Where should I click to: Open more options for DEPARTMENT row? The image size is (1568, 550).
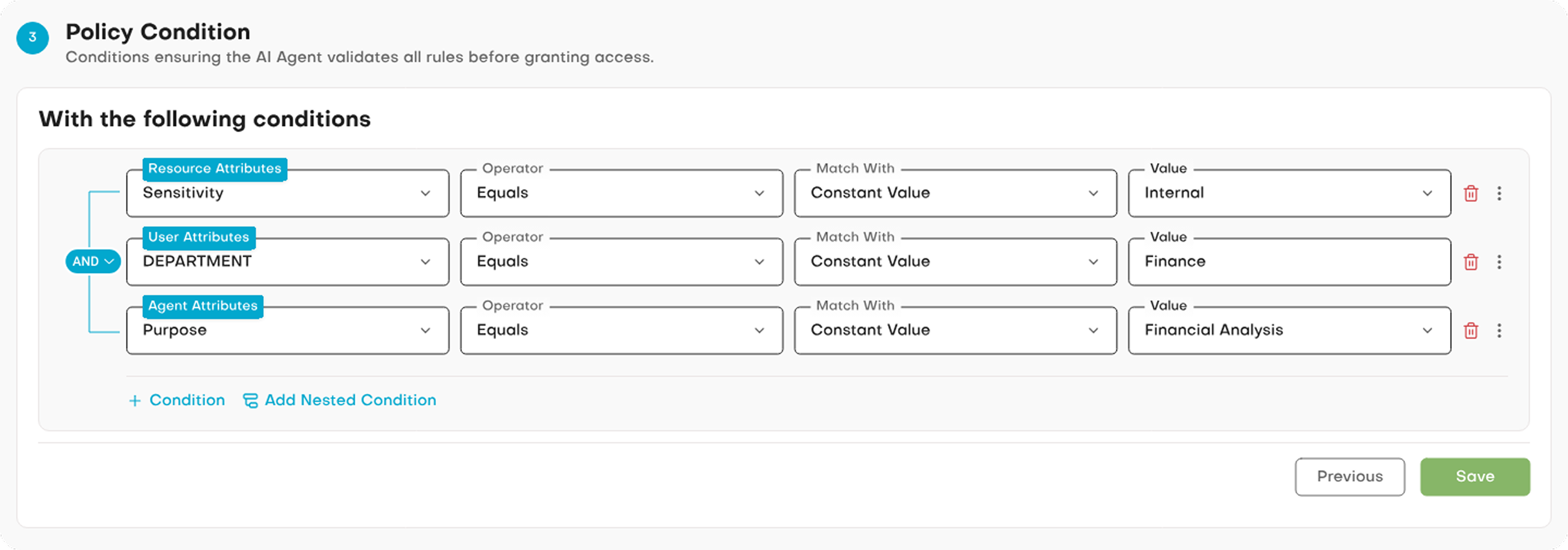pos(1499,262)
